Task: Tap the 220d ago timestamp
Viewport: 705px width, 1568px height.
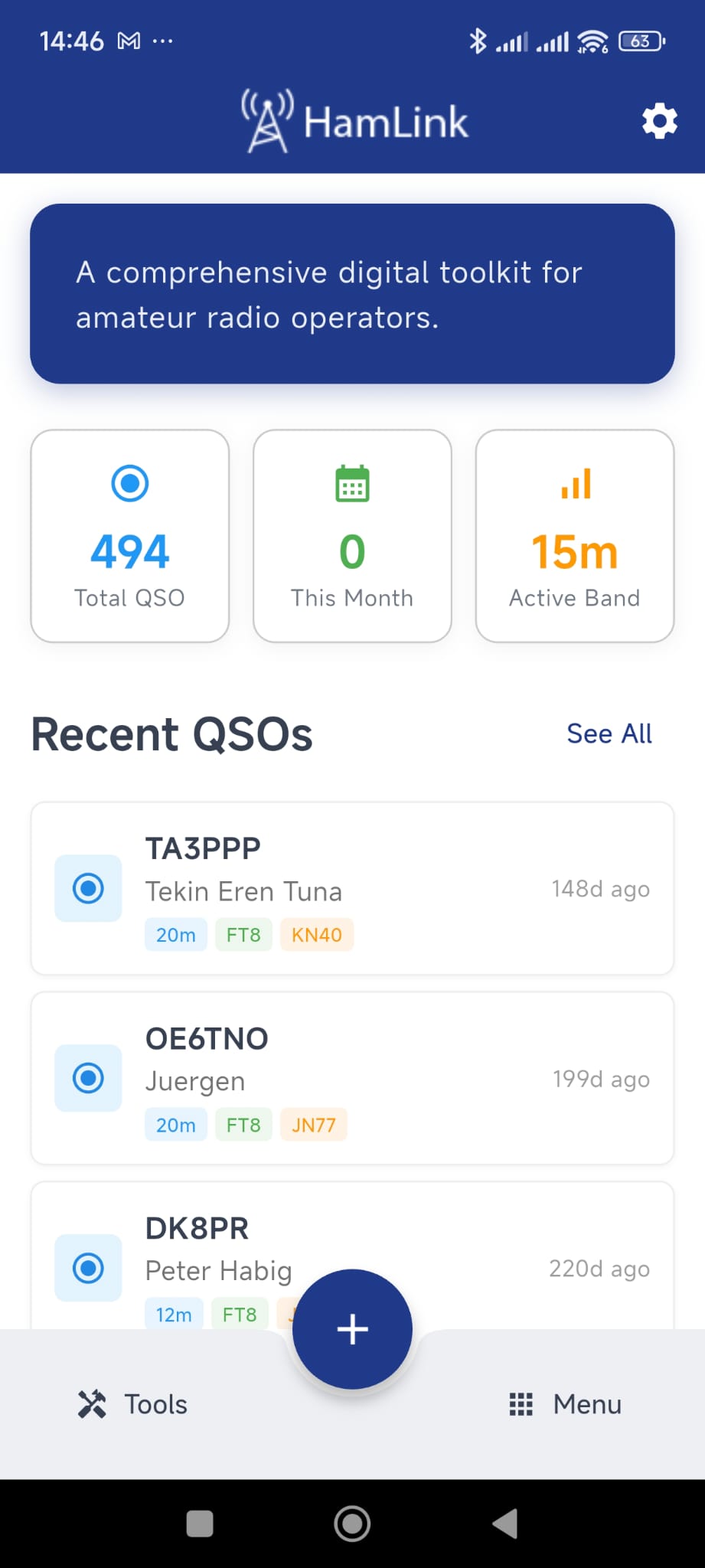Action: point(599,1269)
